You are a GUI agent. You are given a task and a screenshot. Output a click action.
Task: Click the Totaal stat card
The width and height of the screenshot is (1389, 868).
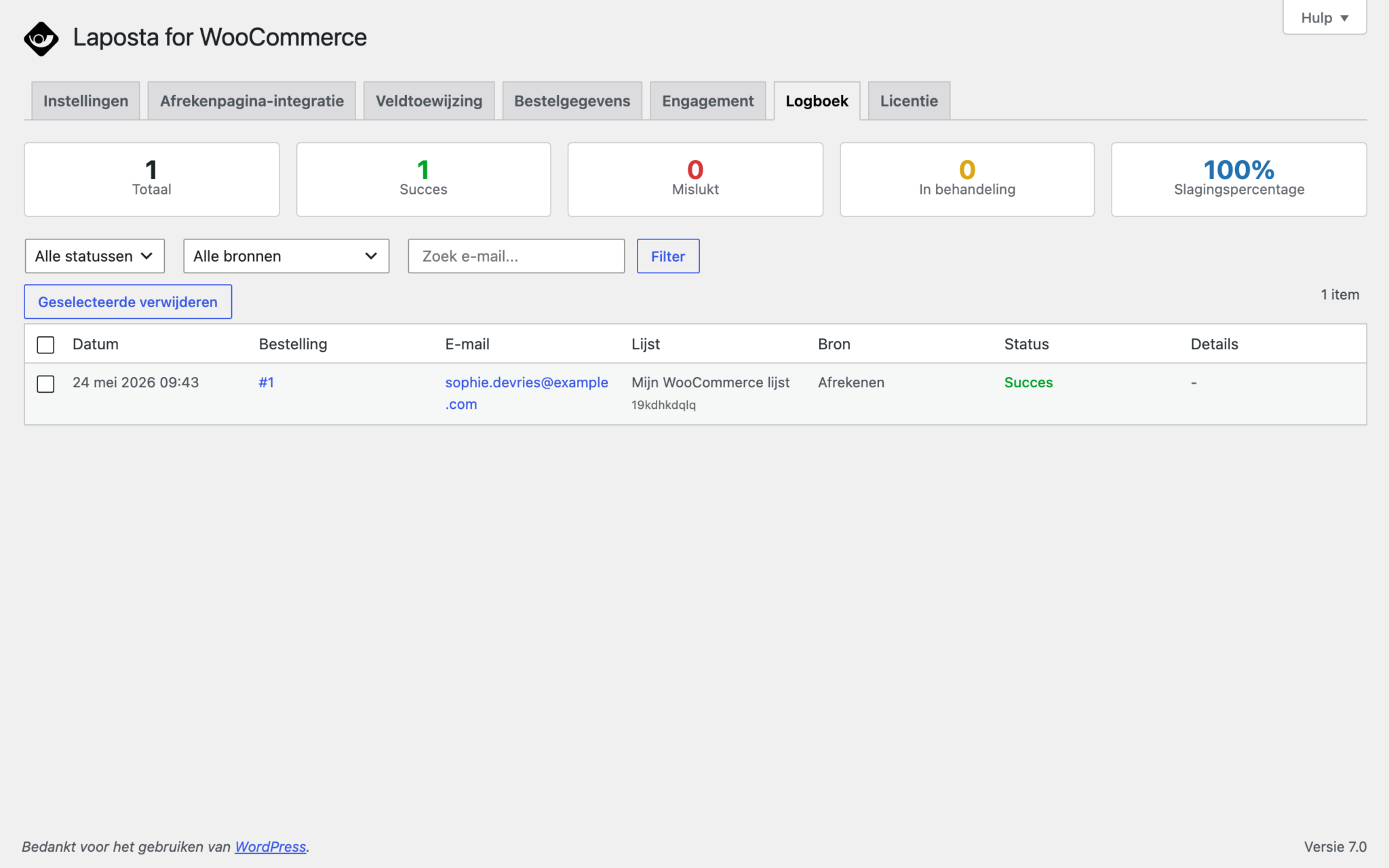[x=152, y=180]
